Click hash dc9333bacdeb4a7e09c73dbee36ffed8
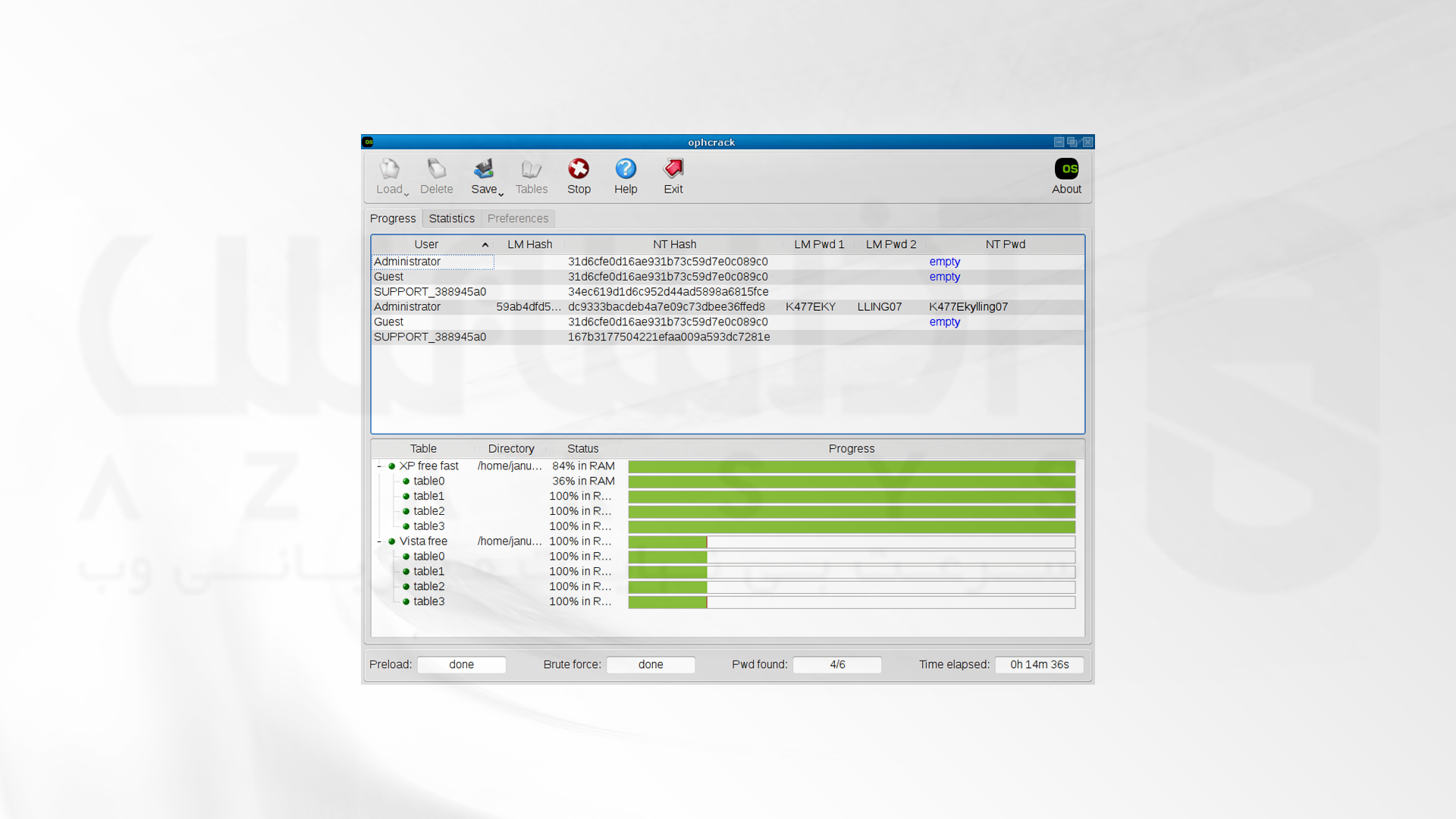 pos(667,307)
